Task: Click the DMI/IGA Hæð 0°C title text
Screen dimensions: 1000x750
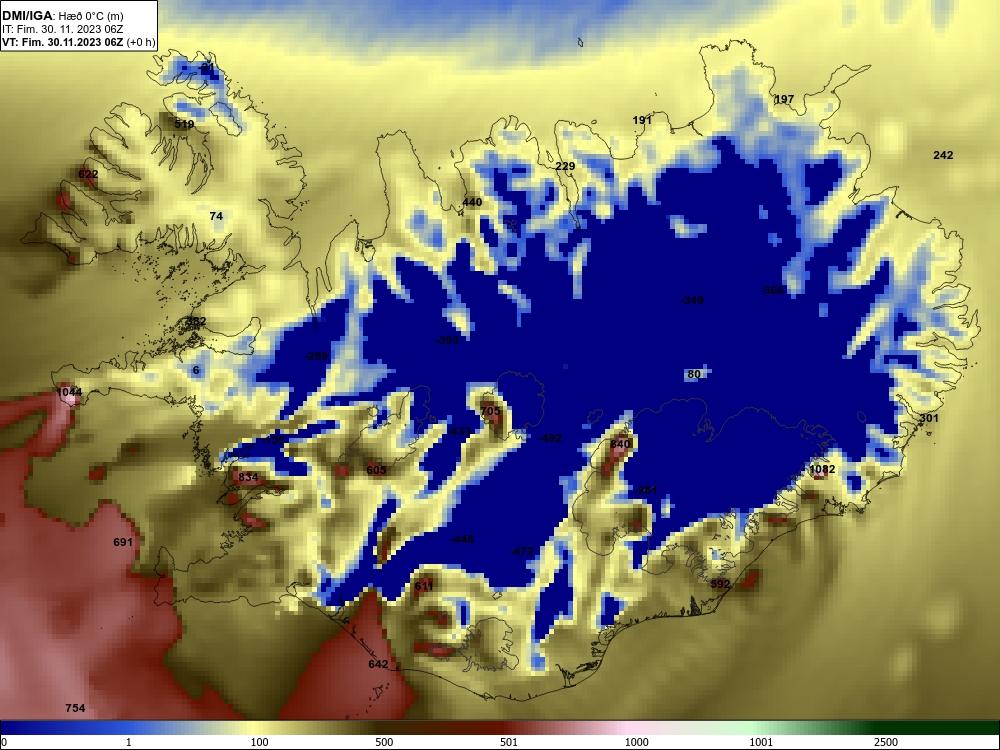Action: pos(62,16)
